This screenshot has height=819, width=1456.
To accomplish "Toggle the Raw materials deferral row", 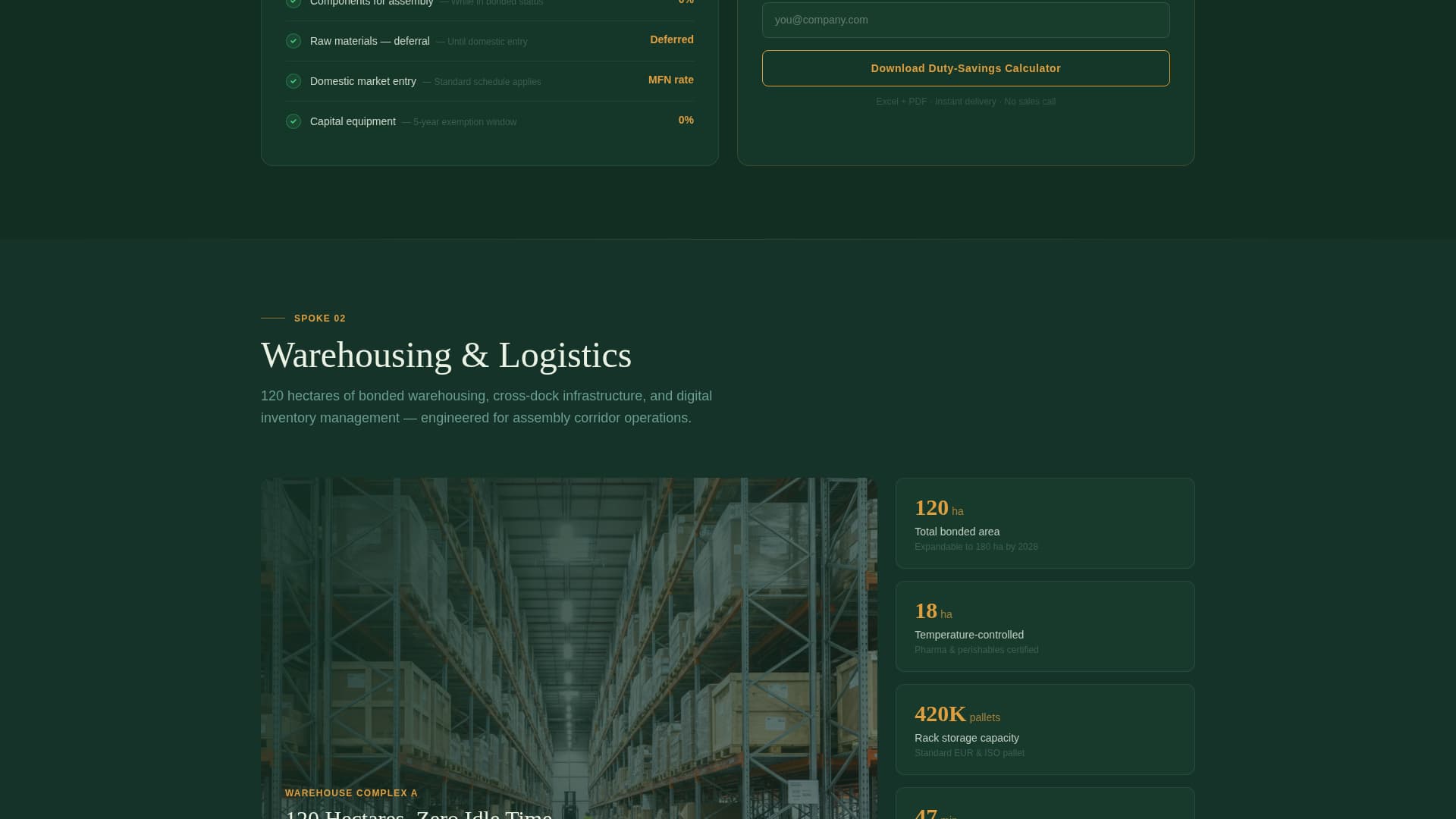I will (489, 41).
